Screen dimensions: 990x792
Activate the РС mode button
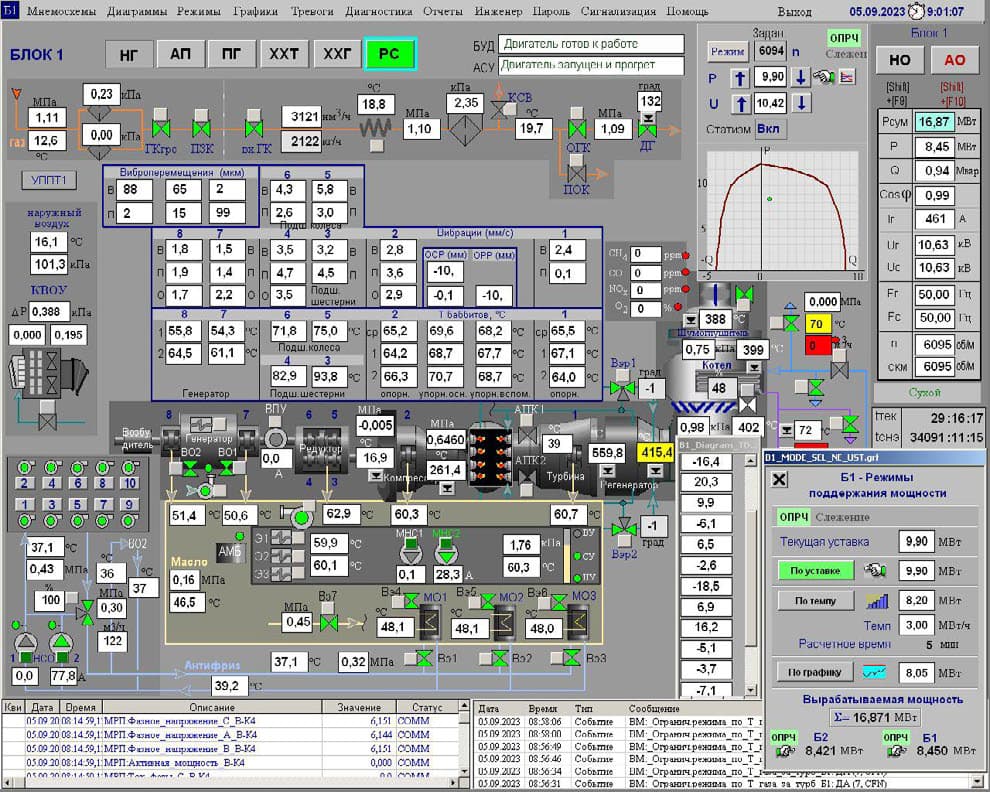point(389,55)
